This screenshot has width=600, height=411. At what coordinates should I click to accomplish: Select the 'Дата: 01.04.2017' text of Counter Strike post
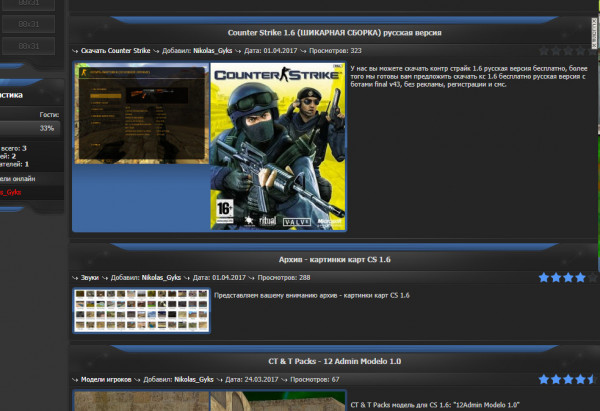click(x=271, y=51)
